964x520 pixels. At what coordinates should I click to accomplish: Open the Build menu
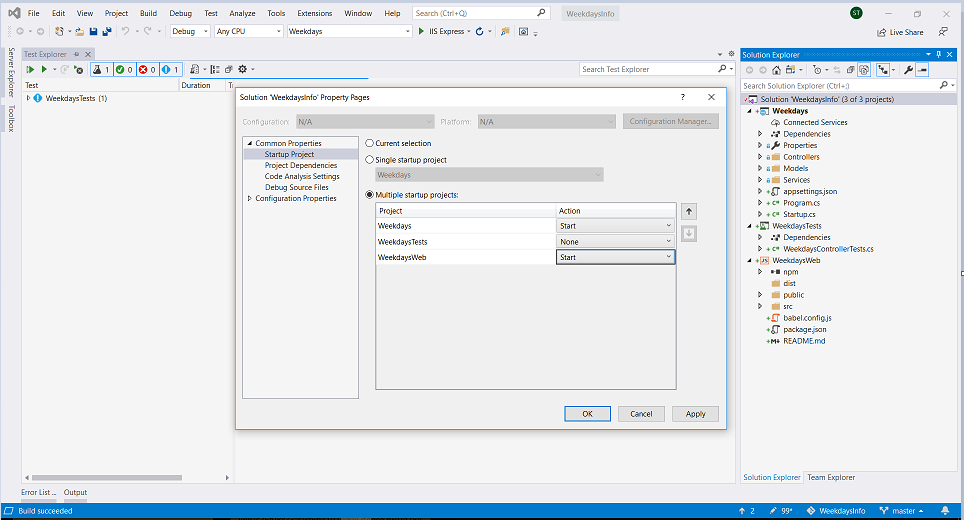(x=148, y=13)
